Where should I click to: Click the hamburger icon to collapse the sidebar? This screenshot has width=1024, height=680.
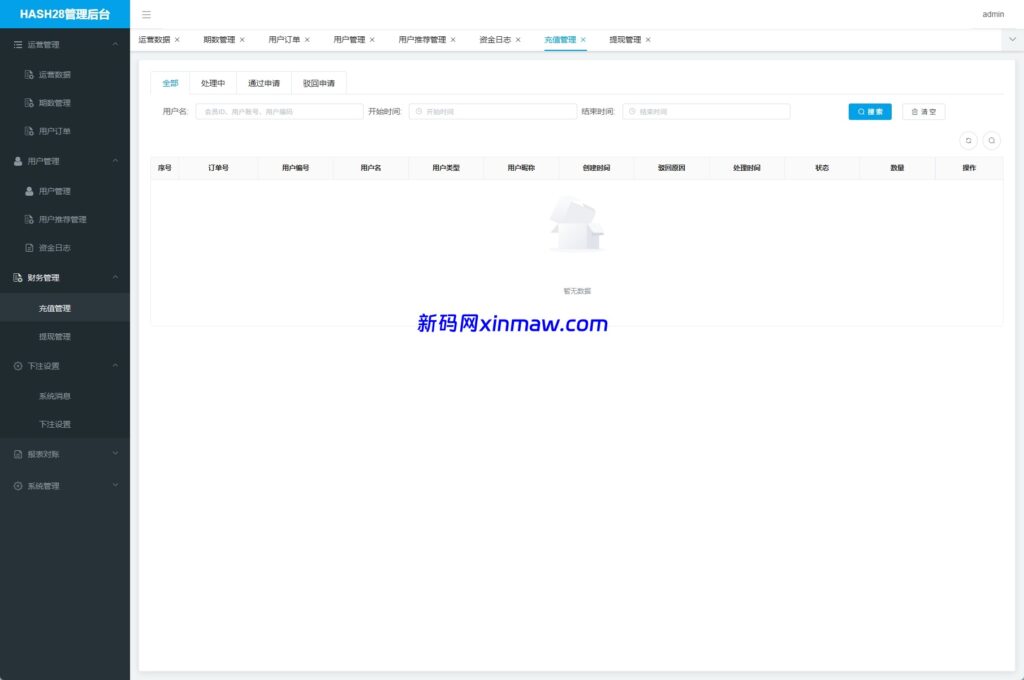pos(145,14)
